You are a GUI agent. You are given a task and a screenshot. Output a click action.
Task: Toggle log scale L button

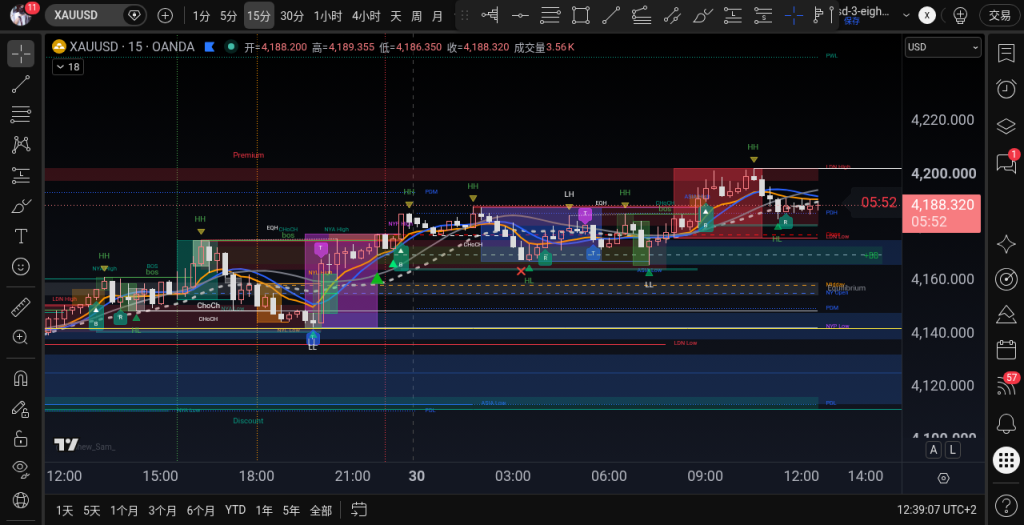pyautogui.click(x=953, y=450)
